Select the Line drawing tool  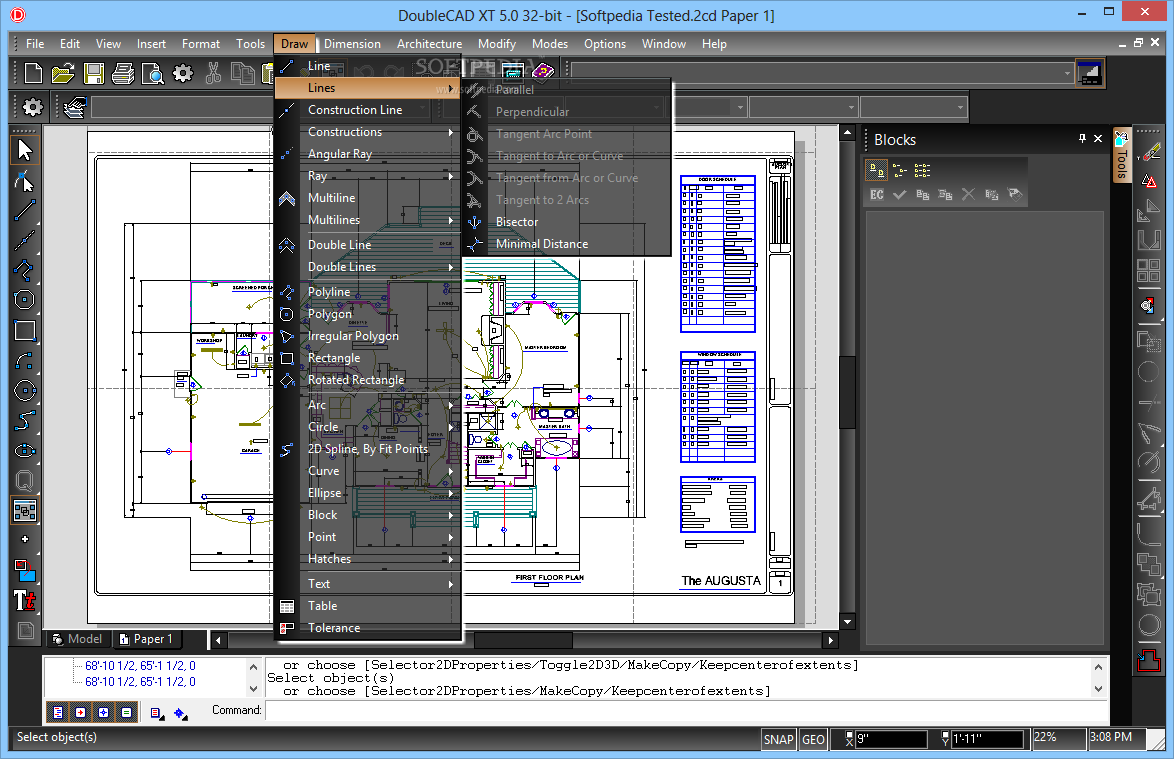[25, 210]
